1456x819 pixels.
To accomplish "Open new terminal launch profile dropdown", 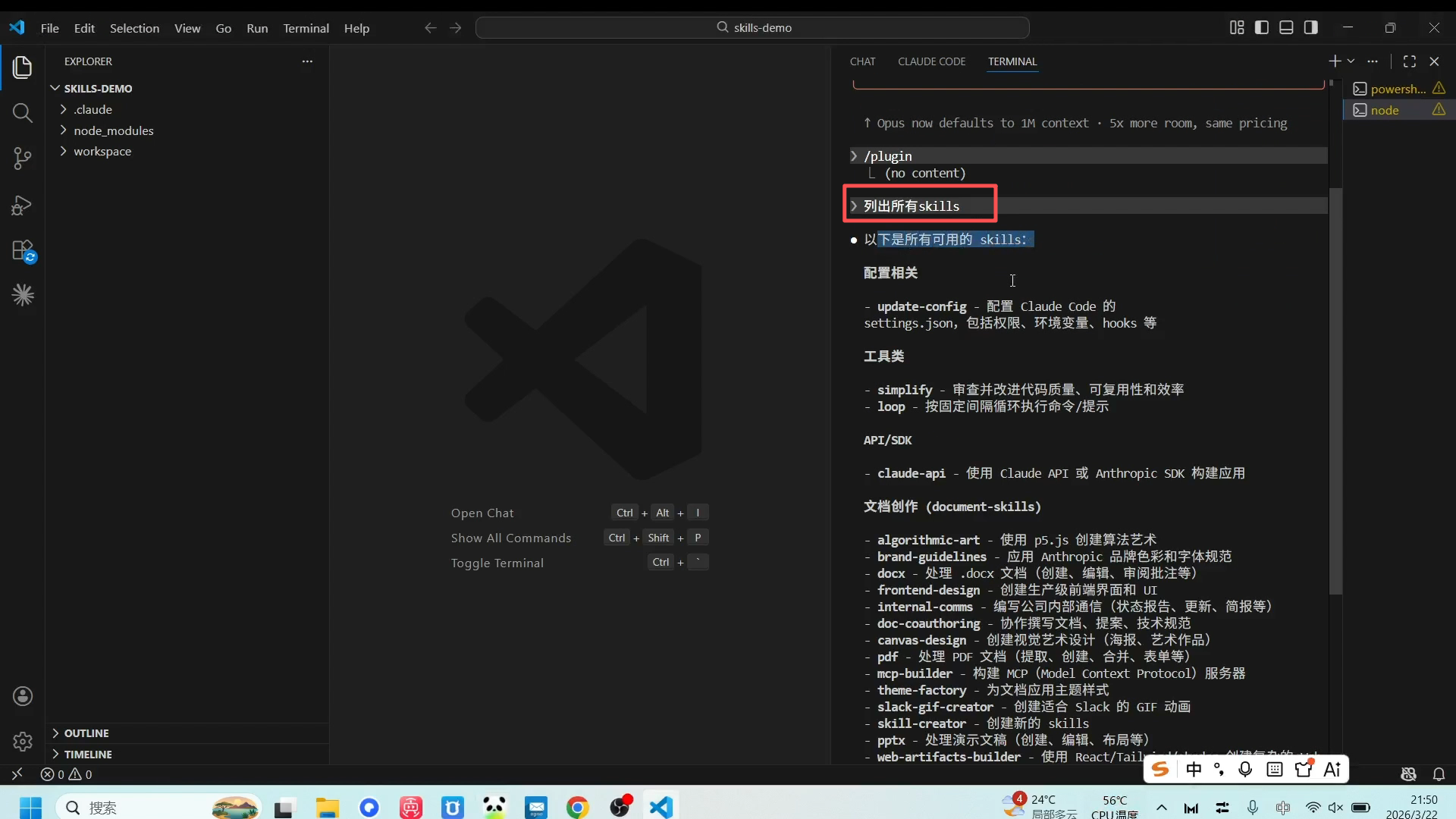I will coord(1351,61).
